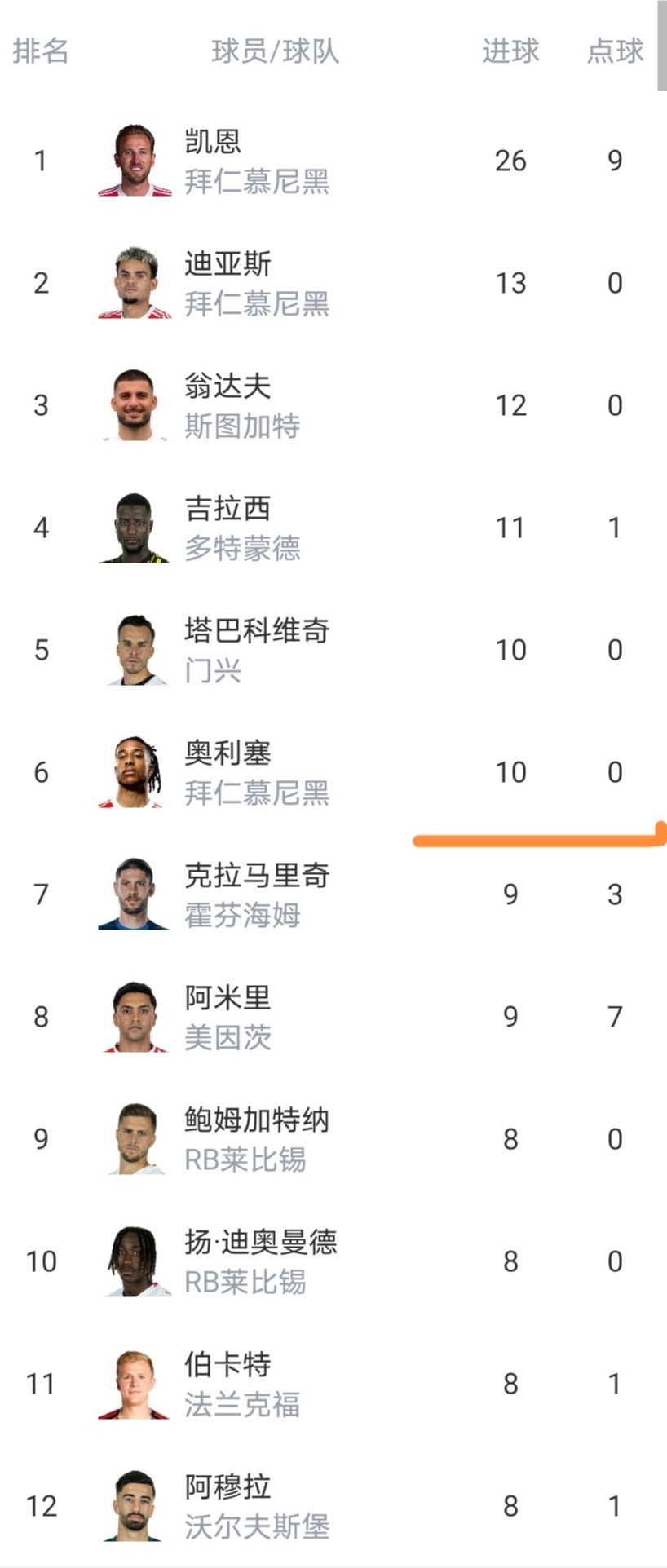The width and height of the screenshot is (667, 1568).
Task: Tap the 法兰克福 team name under 伯卡特
Action: click(242, 1404)
